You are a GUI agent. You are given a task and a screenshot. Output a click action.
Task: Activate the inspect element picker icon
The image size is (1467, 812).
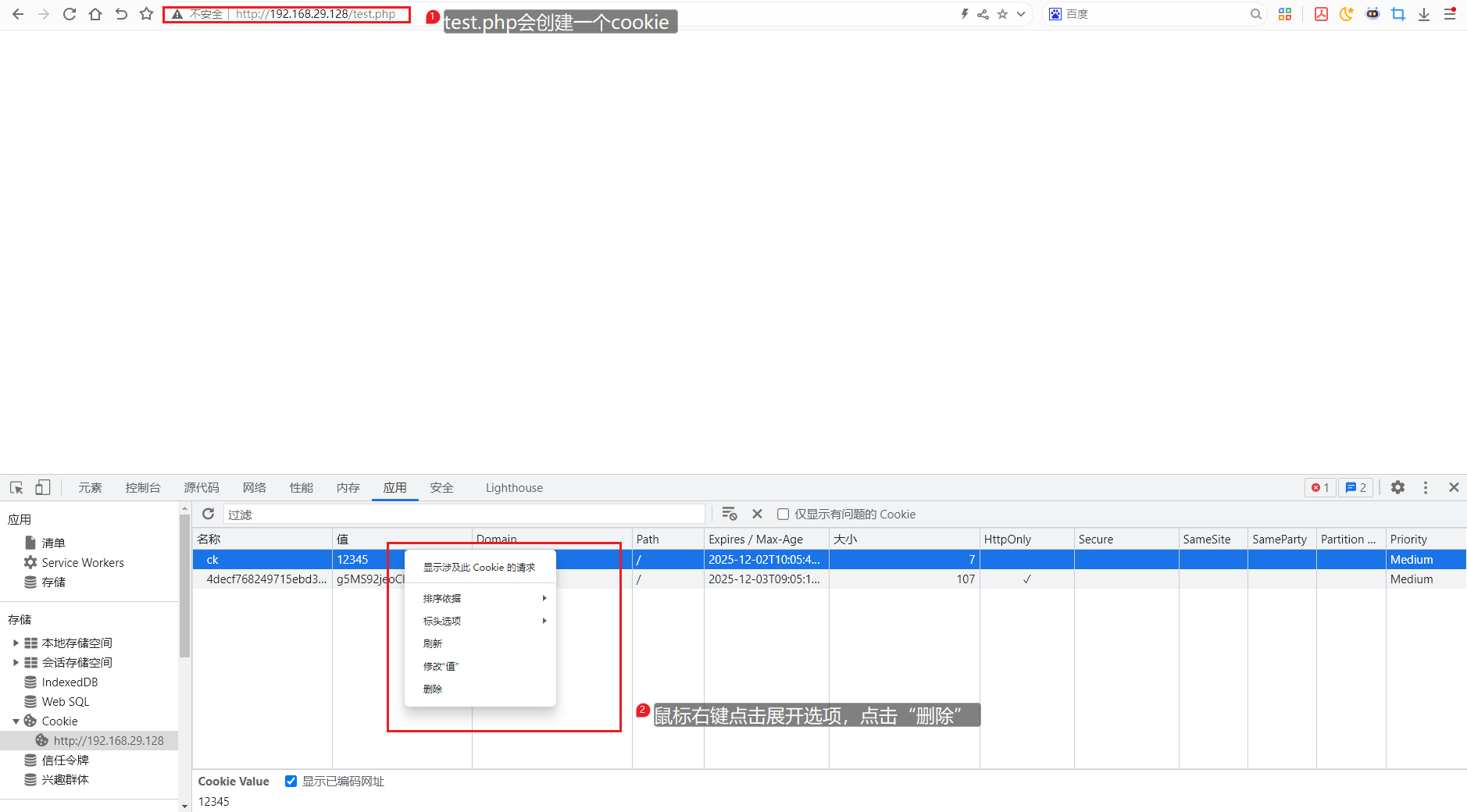pyautogui.click(x=16, y=487)
